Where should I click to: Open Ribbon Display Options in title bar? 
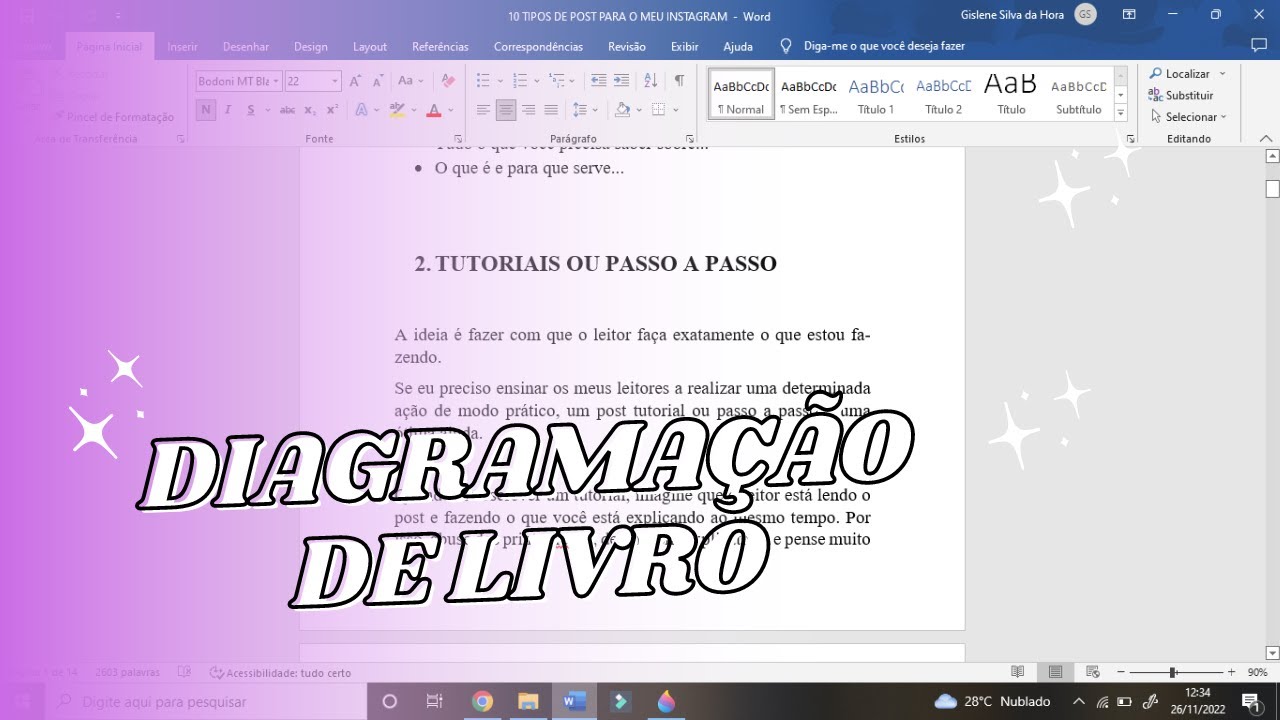1129,15
